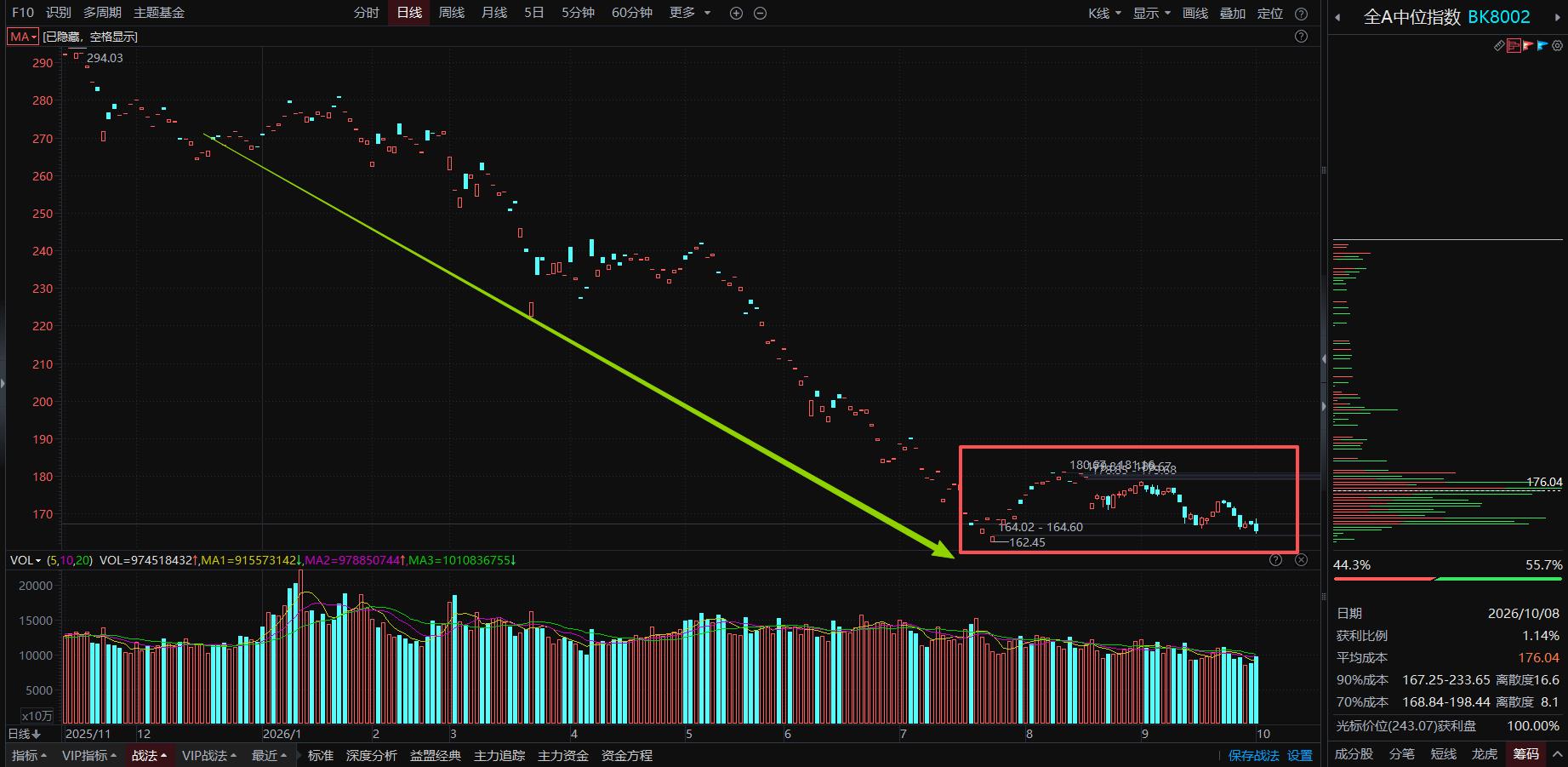Expand the 指标 bottom menu

pos(30,755)
